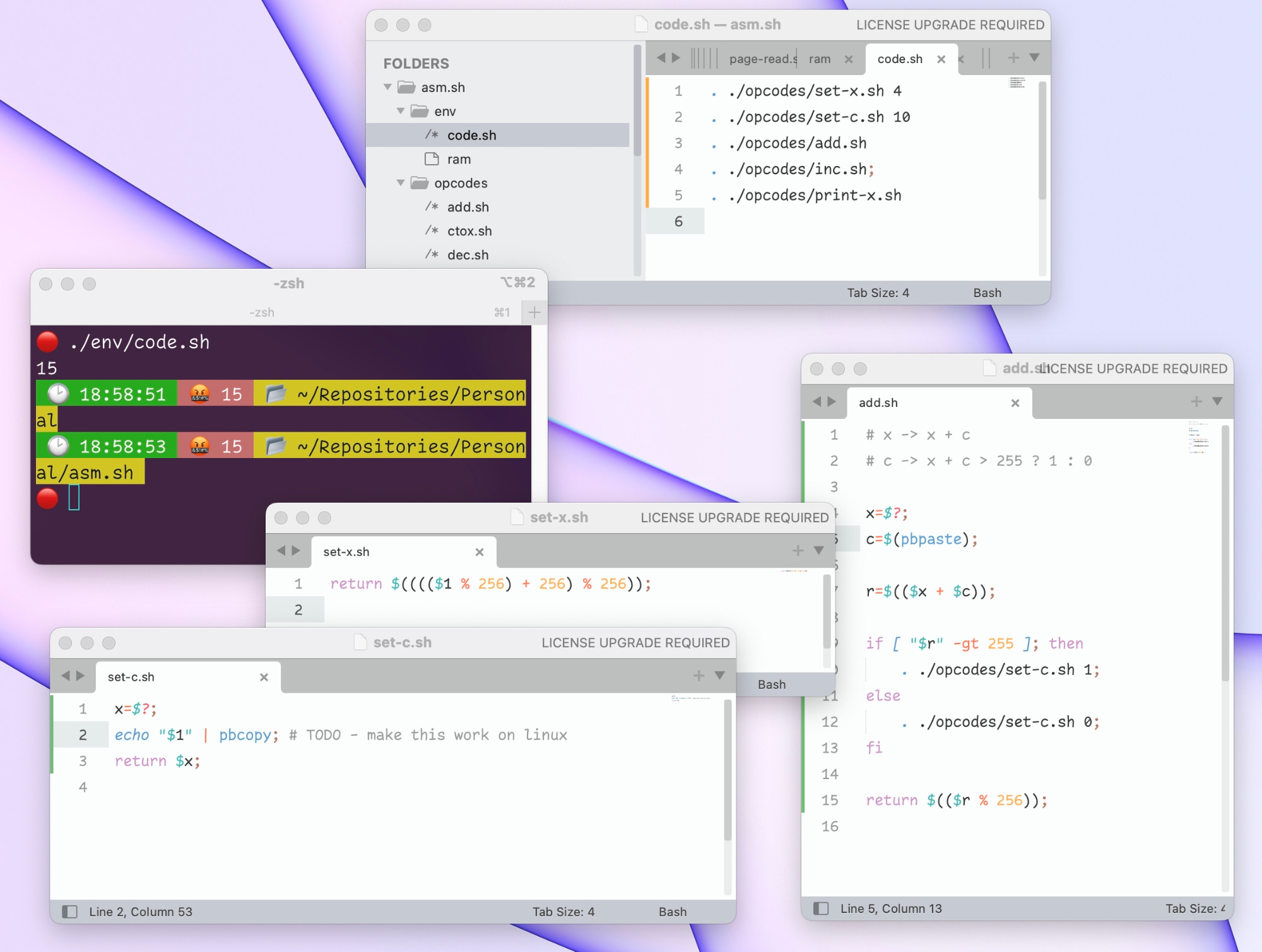
Task: Navigate forward in add.sh window
Action: (832, 401)
